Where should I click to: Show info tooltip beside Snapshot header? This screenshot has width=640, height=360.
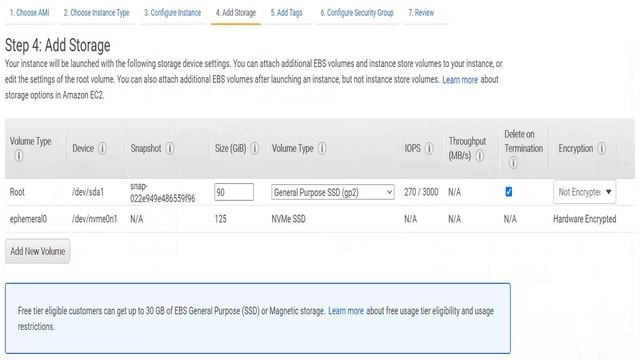pyautogui.click(x=170, y=148)
